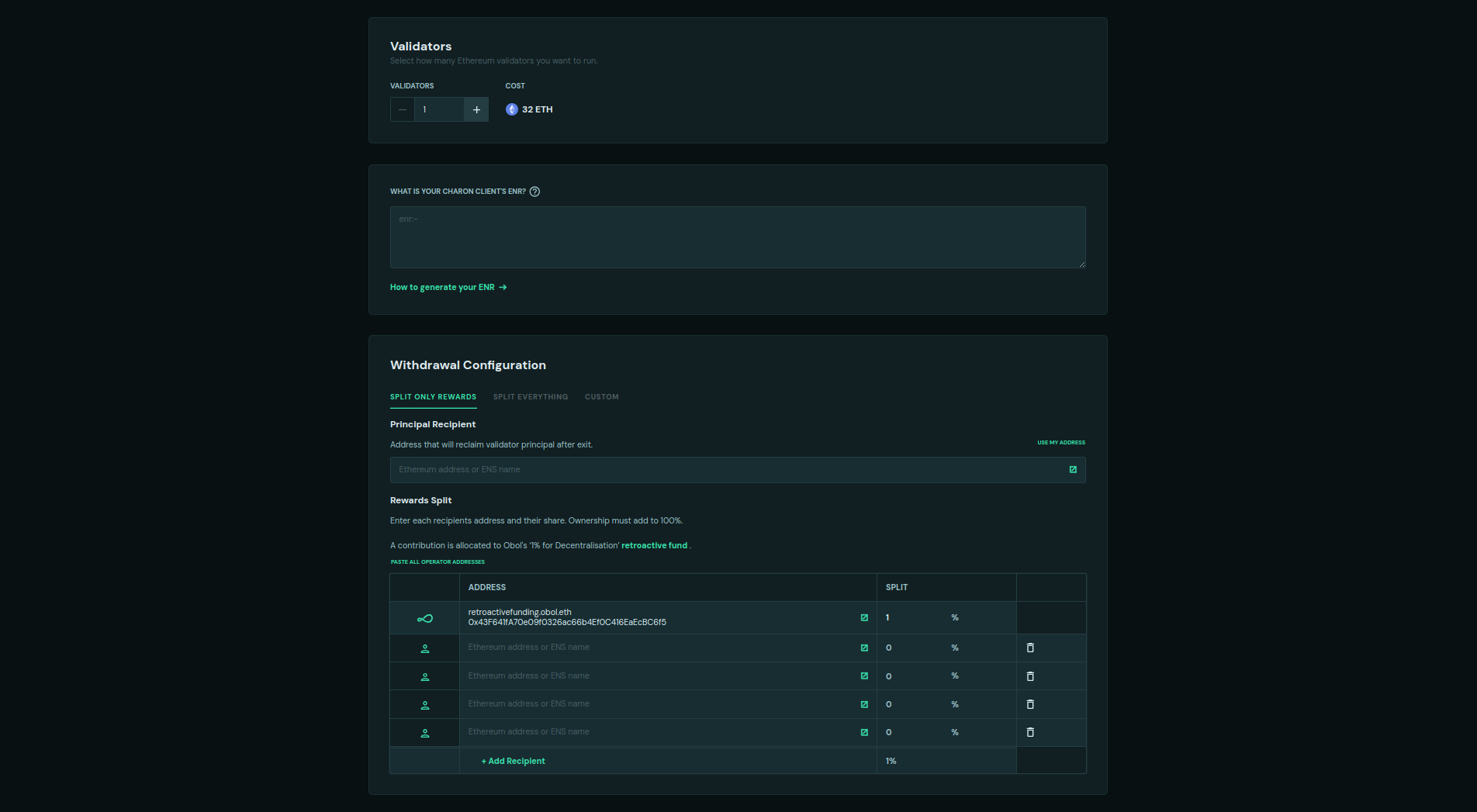Remove the last recipient row via trash icon
This screenshot has width=1477, height=812.
point(1030,732)
